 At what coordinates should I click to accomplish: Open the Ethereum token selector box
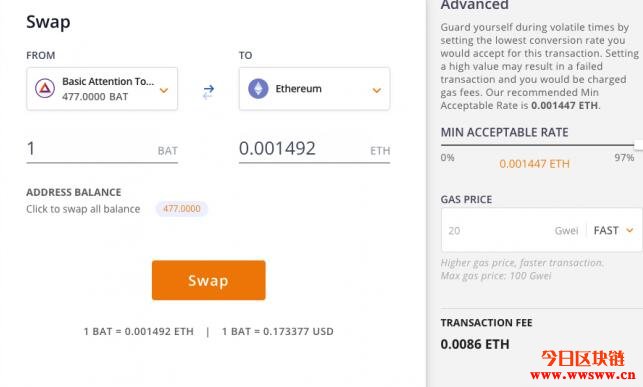[314, 89]
